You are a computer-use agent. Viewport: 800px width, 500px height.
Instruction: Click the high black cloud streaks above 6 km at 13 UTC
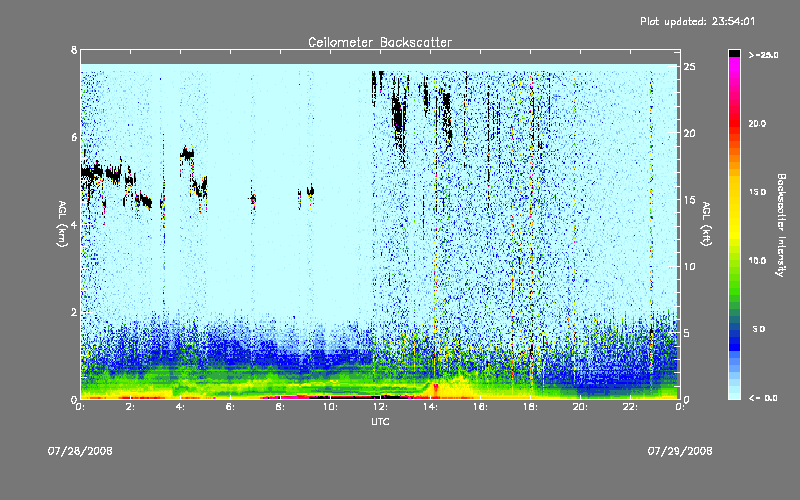pos(399,115)
